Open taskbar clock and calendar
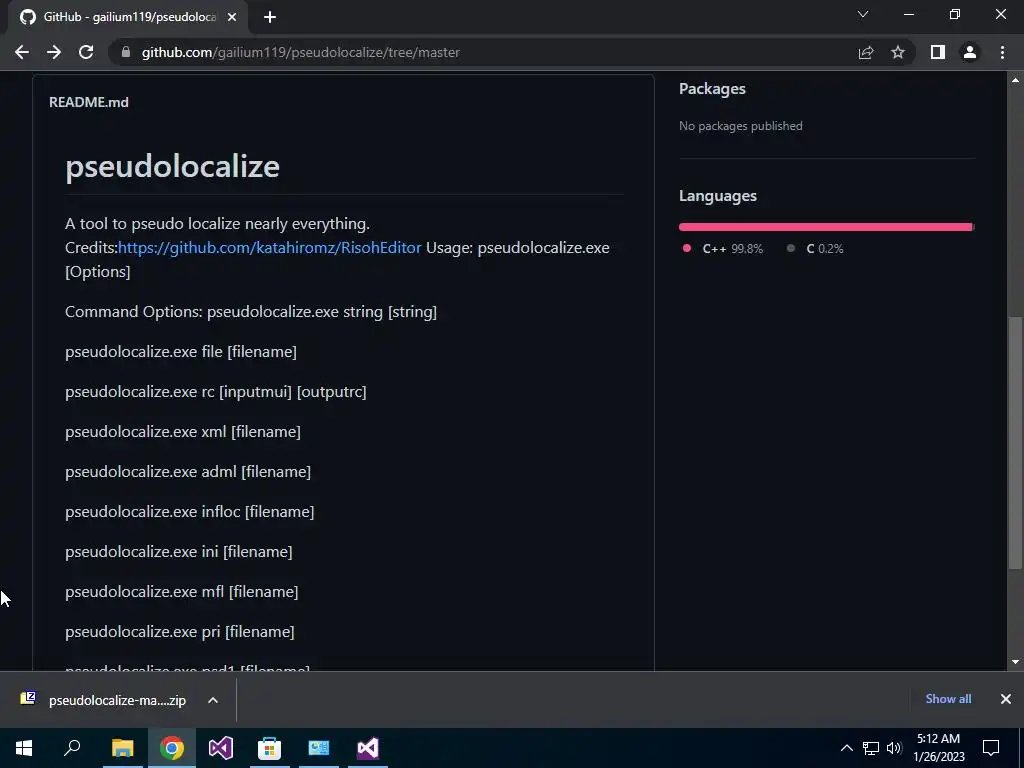 click(938, 748)
